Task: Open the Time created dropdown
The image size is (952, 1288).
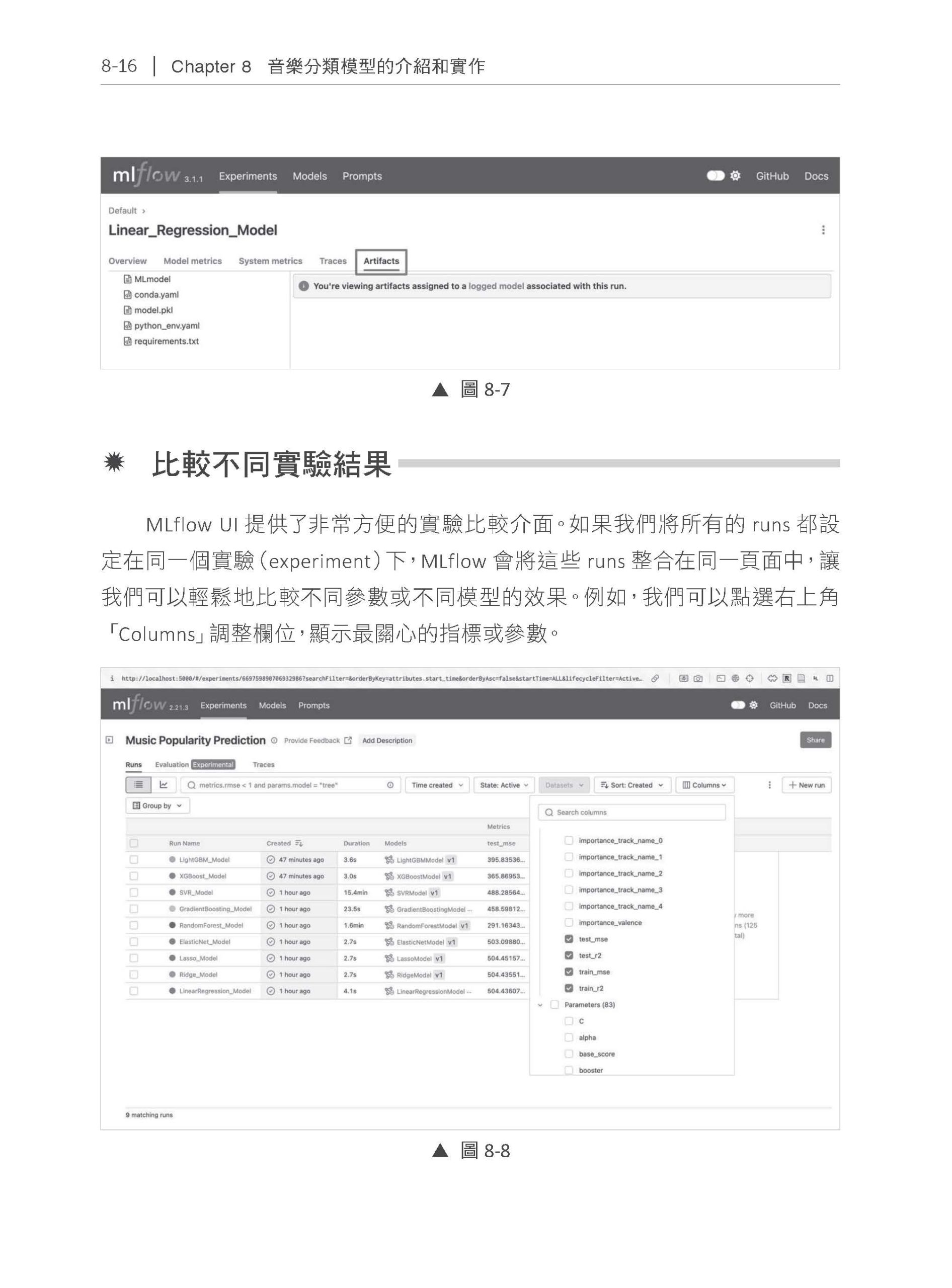Action: point(437,785)
